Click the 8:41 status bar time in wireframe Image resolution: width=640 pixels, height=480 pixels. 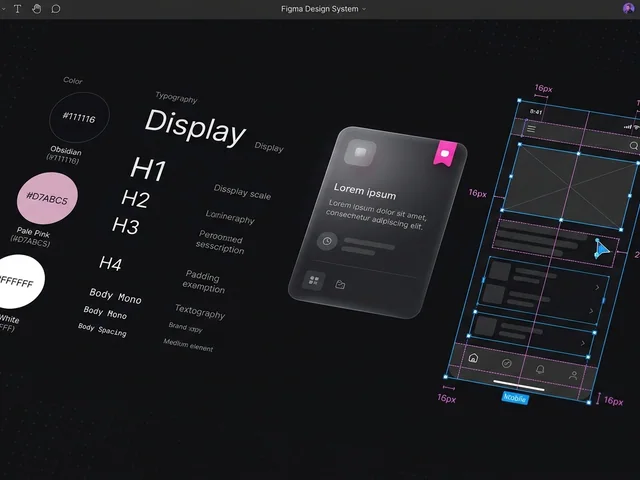tap(536, 112)
